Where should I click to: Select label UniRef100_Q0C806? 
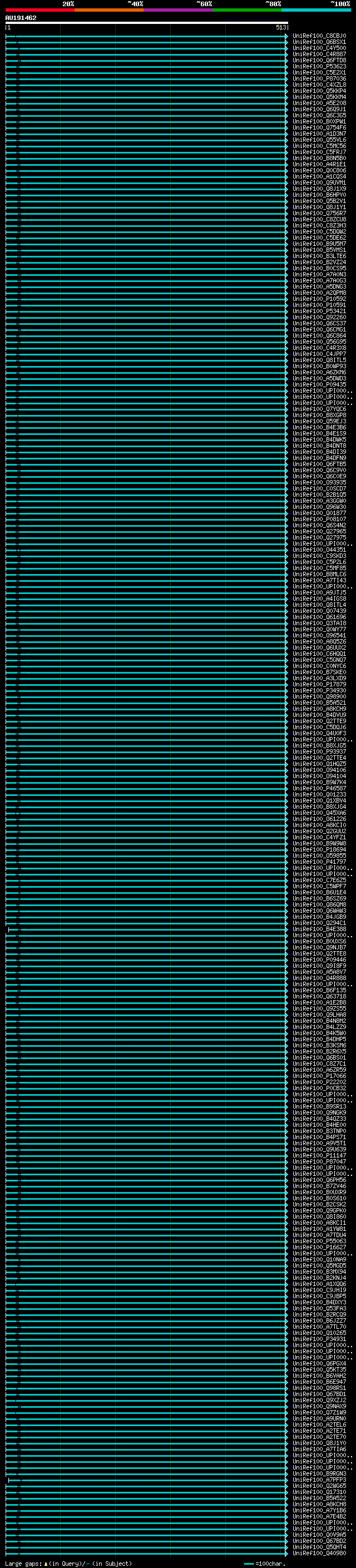tap(319, 170)
